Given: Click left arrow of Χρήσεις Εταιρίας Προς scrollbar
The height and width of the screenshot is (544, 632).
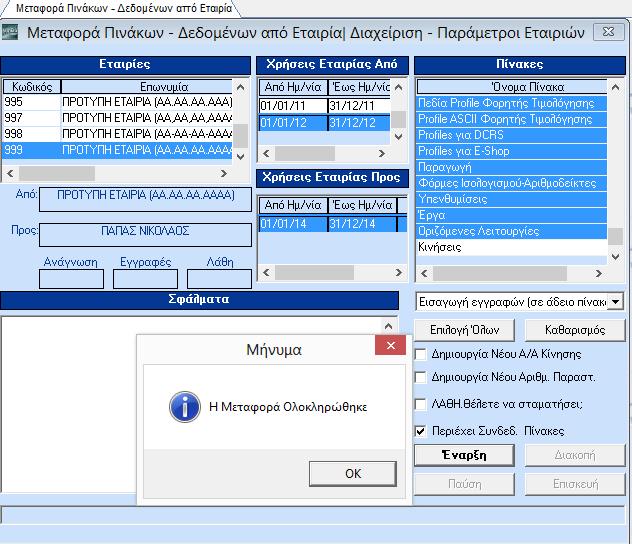Looking at the screenshot, I should click(266, 272).
